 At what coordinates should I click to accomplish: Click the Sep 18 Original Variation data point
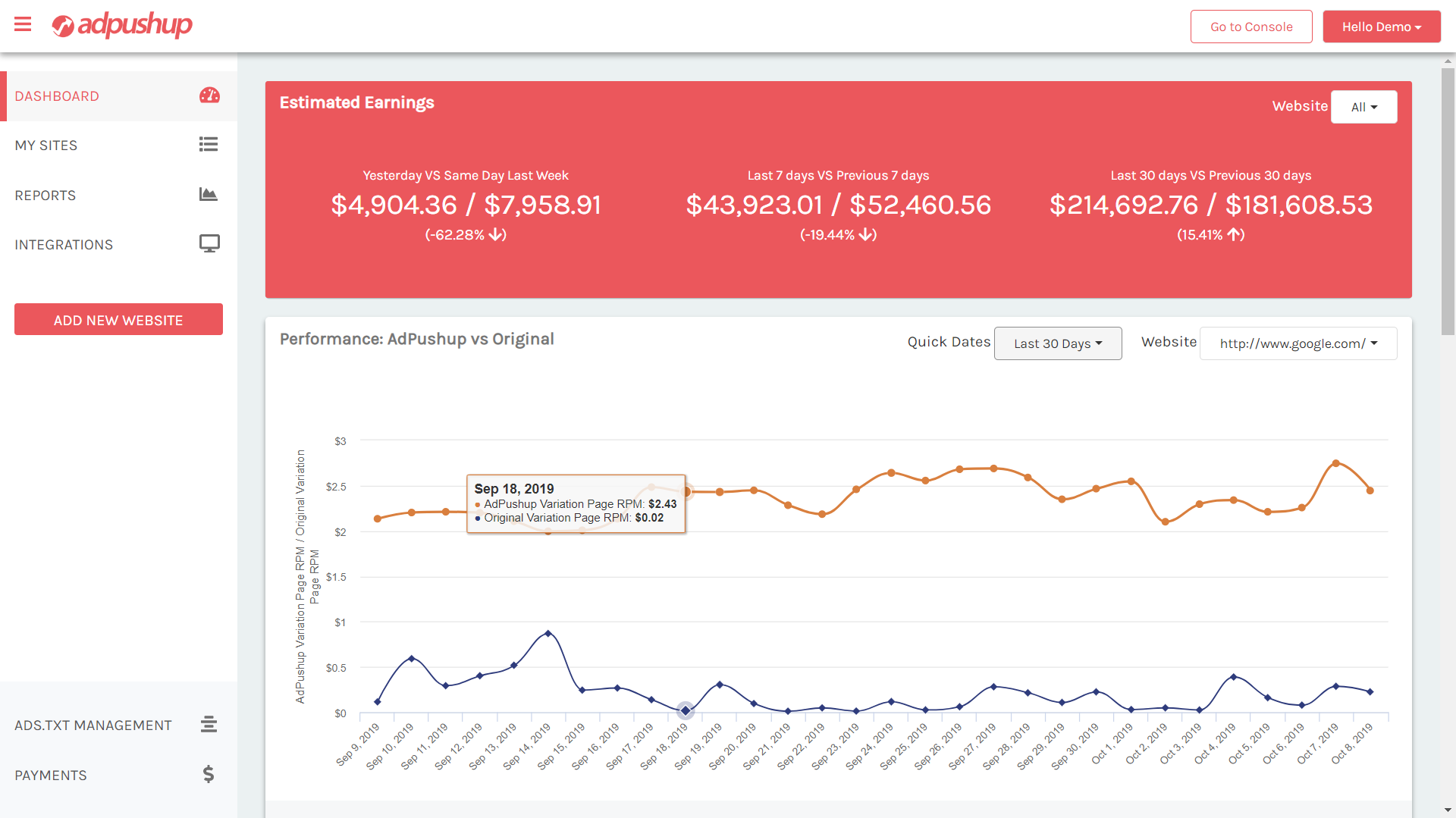click(686, 711)
